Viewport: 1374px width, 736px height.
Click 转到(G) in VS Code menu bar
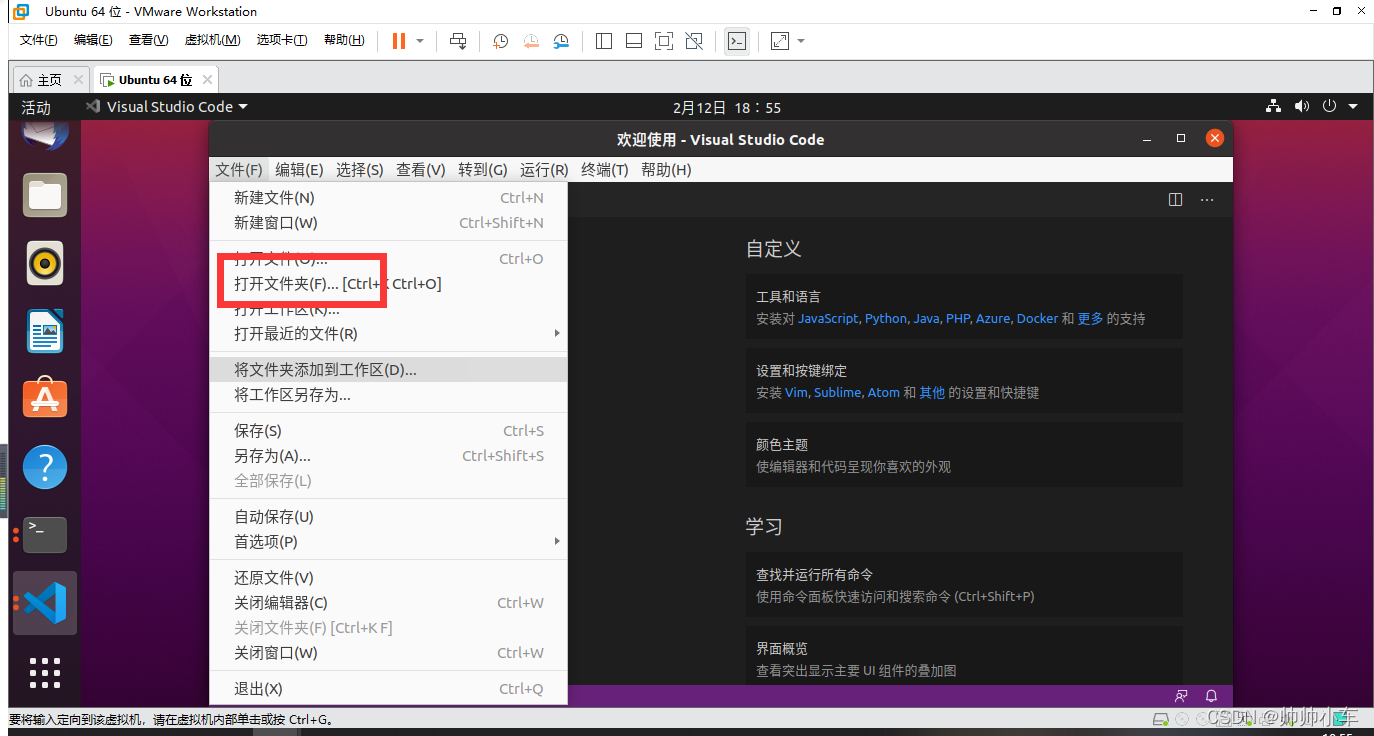click(482, 170)
